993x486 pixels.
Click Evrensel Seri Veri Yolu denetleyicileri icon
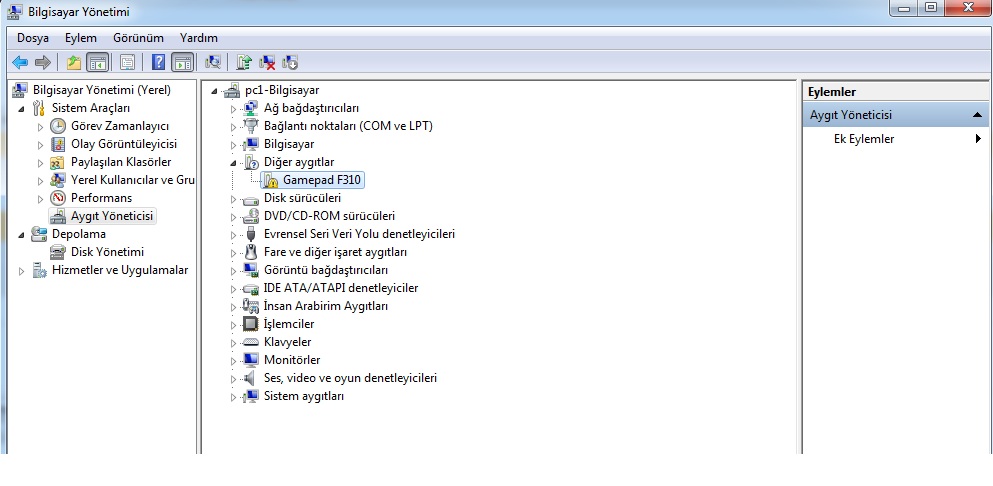point(251,234)
